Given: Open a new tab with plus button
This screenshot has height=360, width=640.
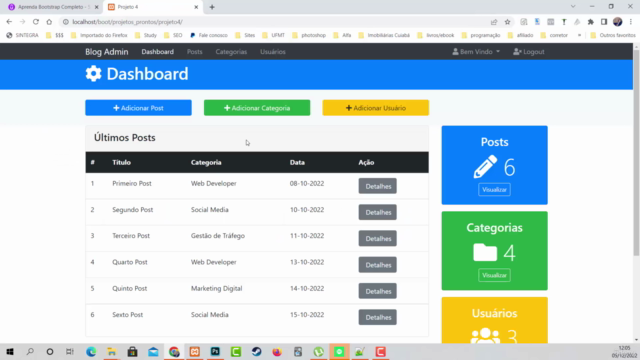Looking at the screenshot, I should (212, 7).
